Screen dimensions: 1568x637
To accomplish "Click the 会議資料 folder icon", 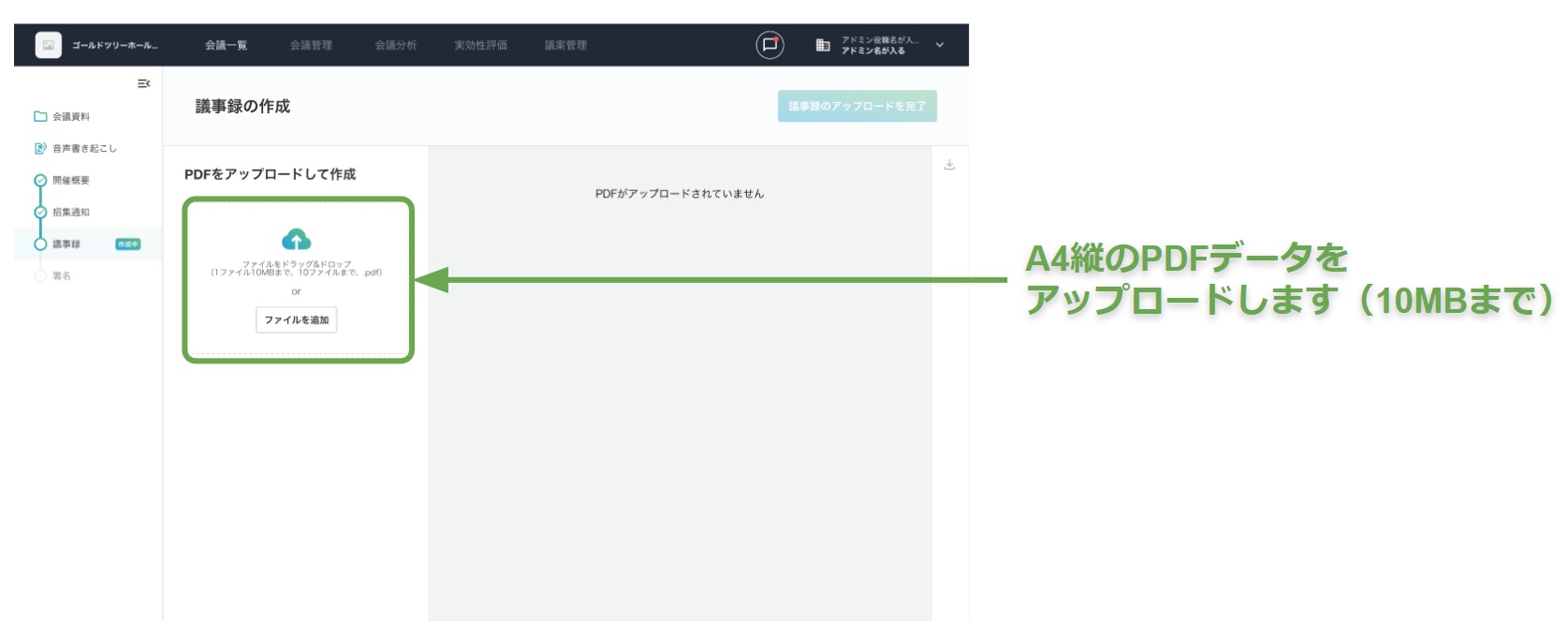I will [40, 116].
